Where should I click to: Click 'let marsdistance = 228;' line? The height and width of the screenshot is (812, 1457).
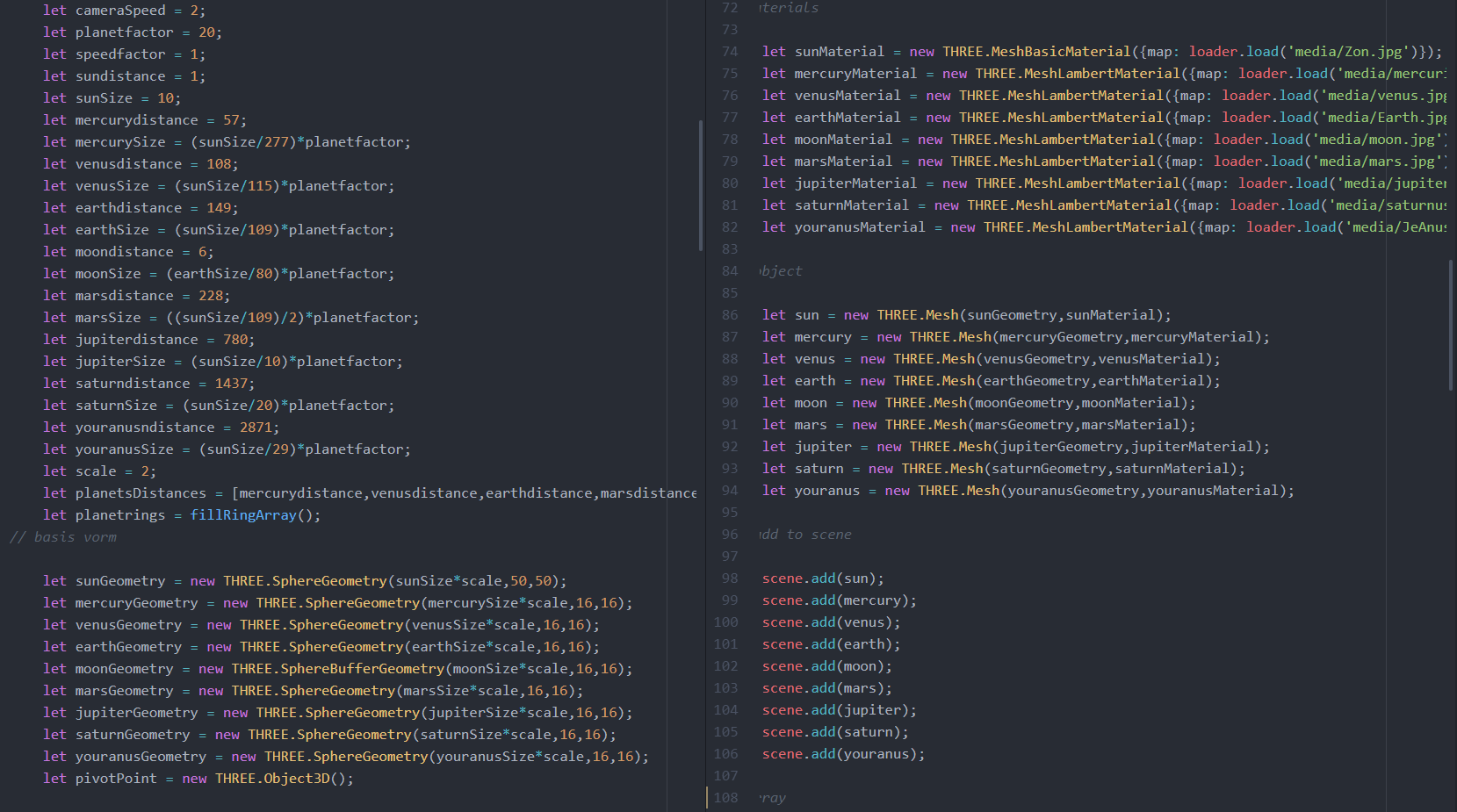(x=136, y=296)
